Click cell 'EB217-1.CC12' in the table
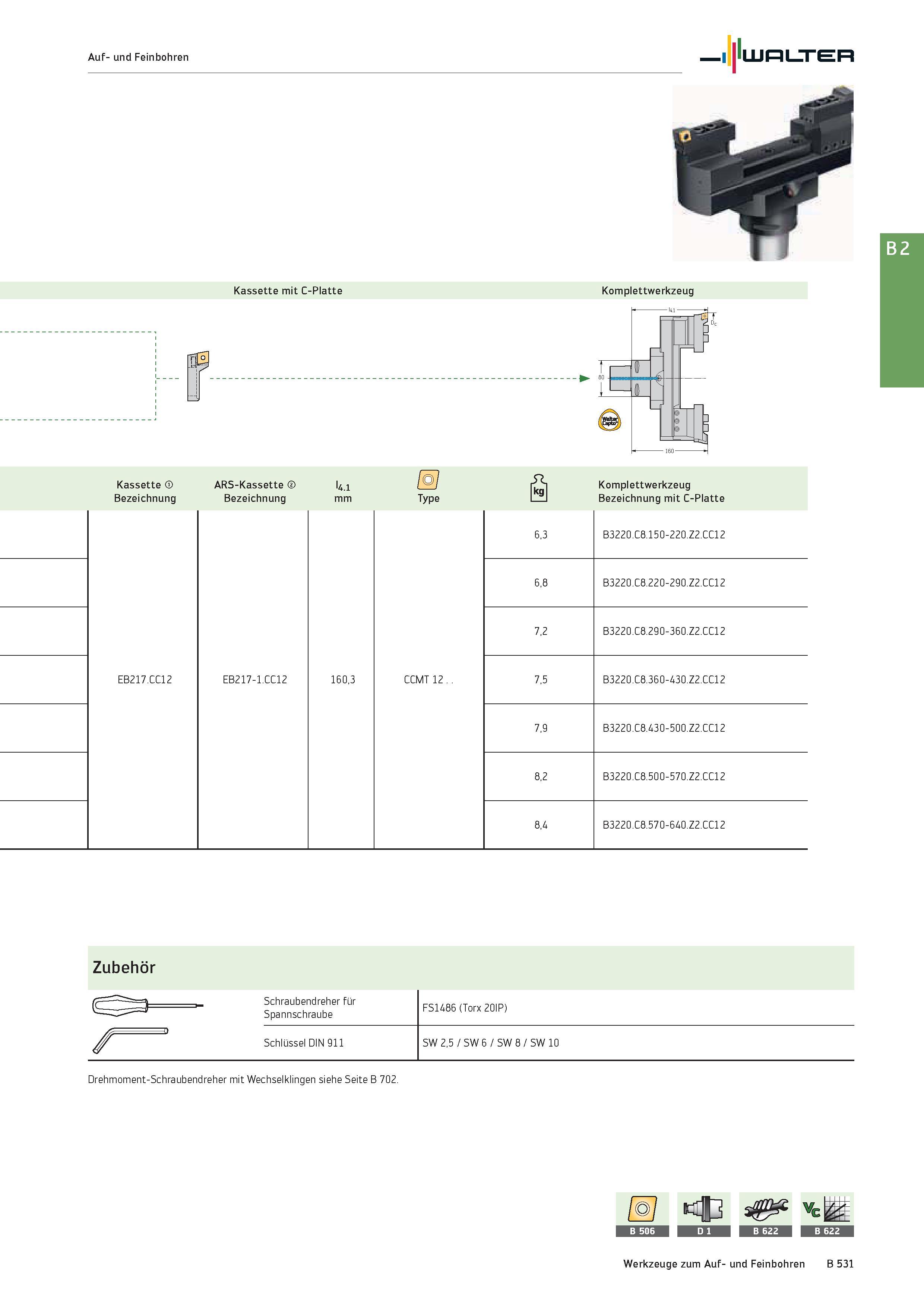The width and height of the screenshot is (924, 1307). pyautogui.click(x=254, y=680)
